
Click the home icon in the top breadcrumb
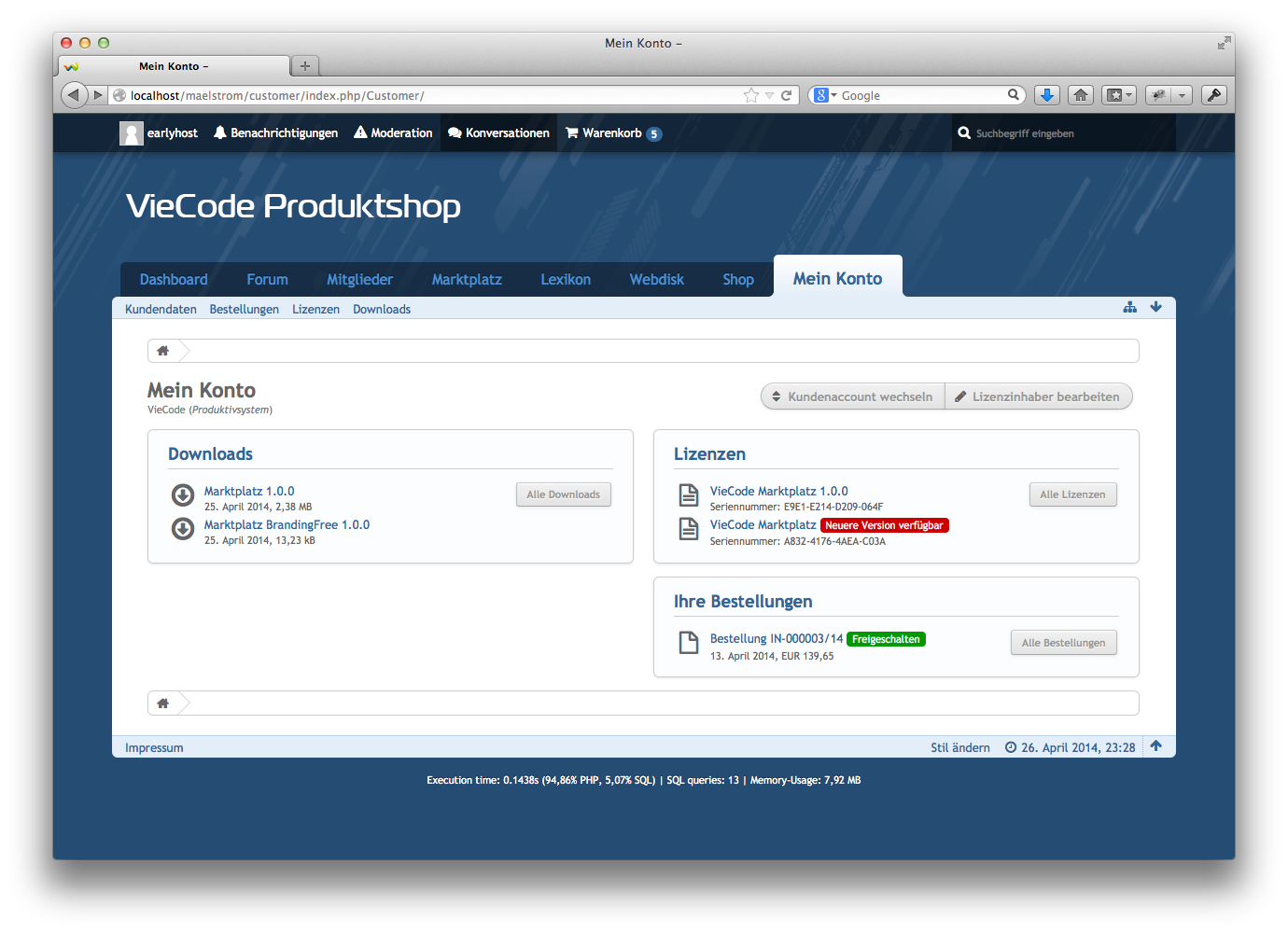pos(163,351)
